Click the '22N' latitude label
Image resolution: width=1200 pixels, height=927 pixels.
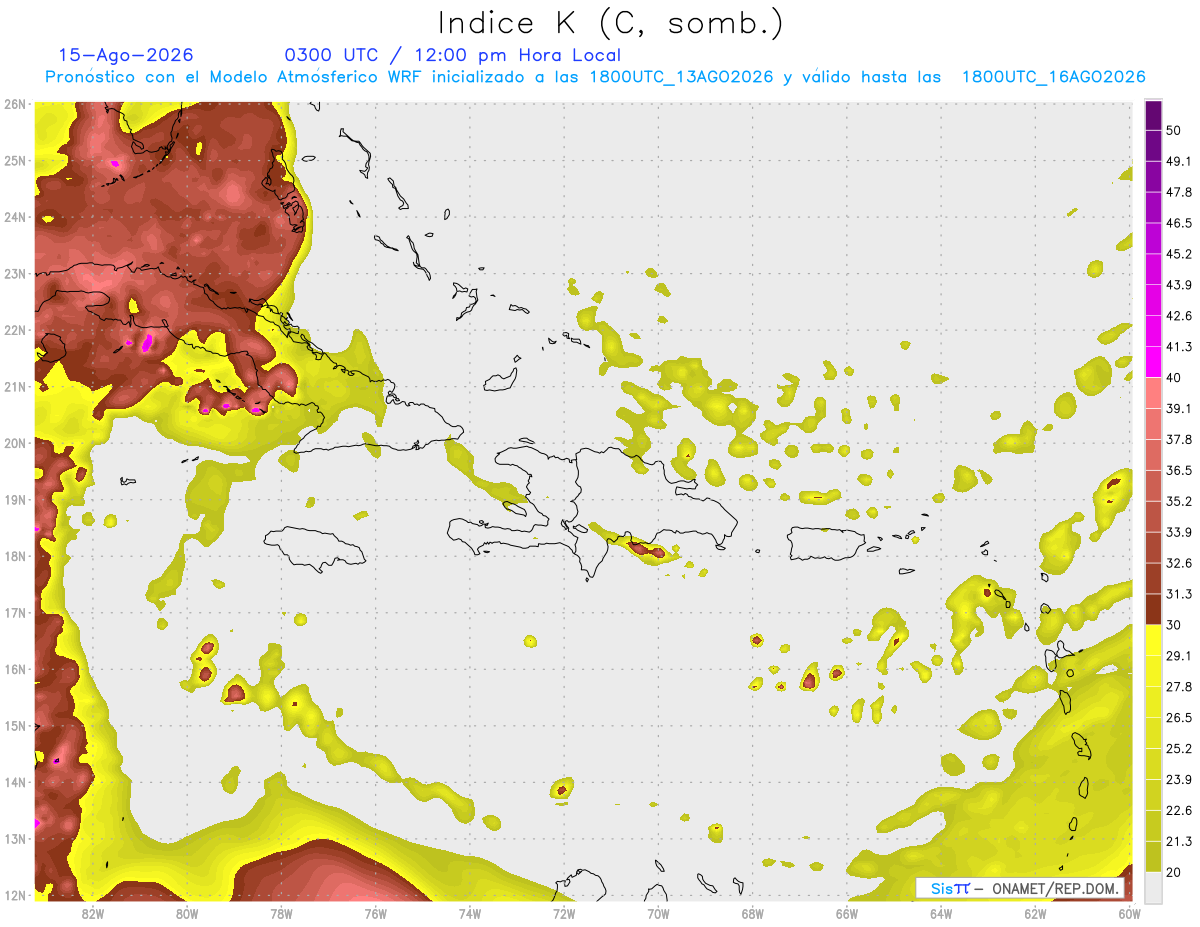click(15, 330)
